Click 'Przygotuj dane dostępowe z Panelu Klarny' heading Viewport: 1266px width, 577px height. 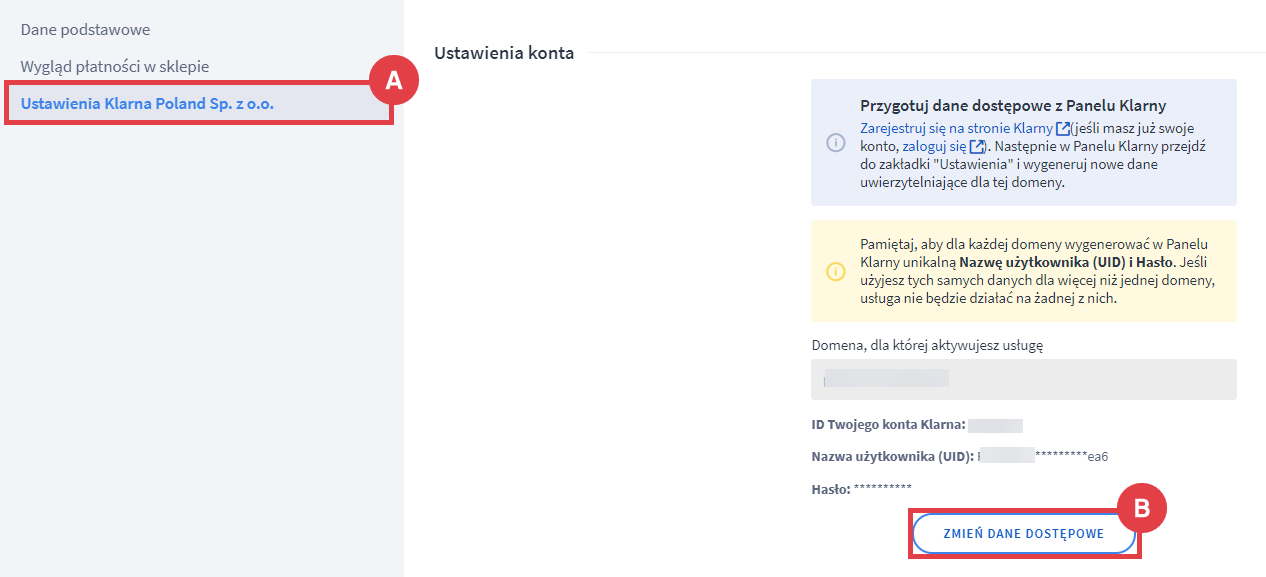coord(1013,106)
